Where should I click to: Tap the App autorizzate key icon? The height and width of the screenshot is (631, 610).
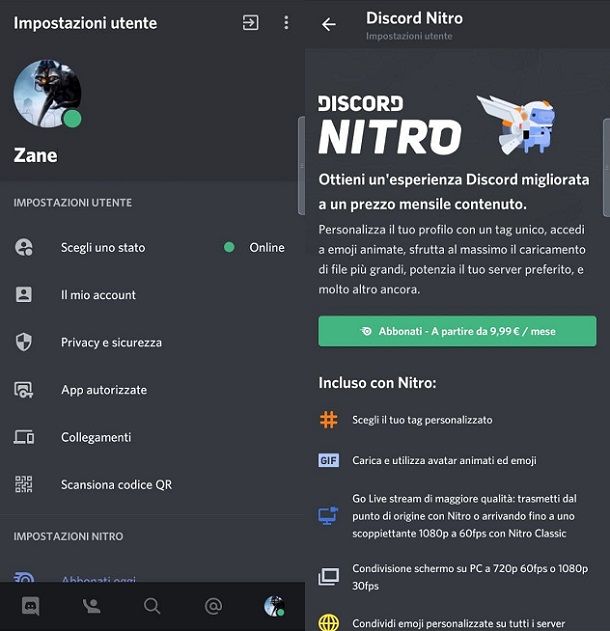tap(24, 390)
